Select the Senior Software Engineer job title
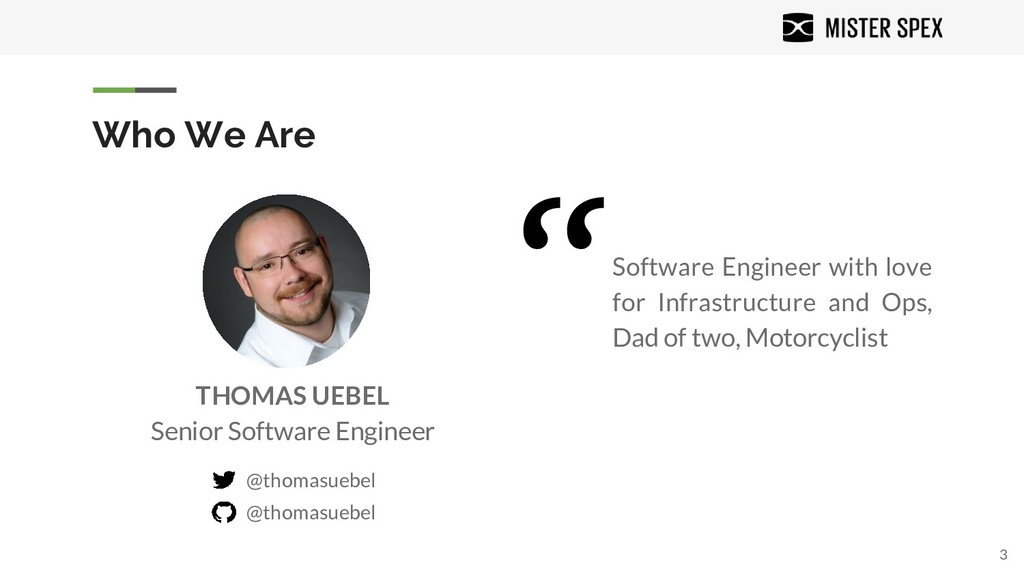The height and width of the screenshot is (576, 1024). (292, 431)
